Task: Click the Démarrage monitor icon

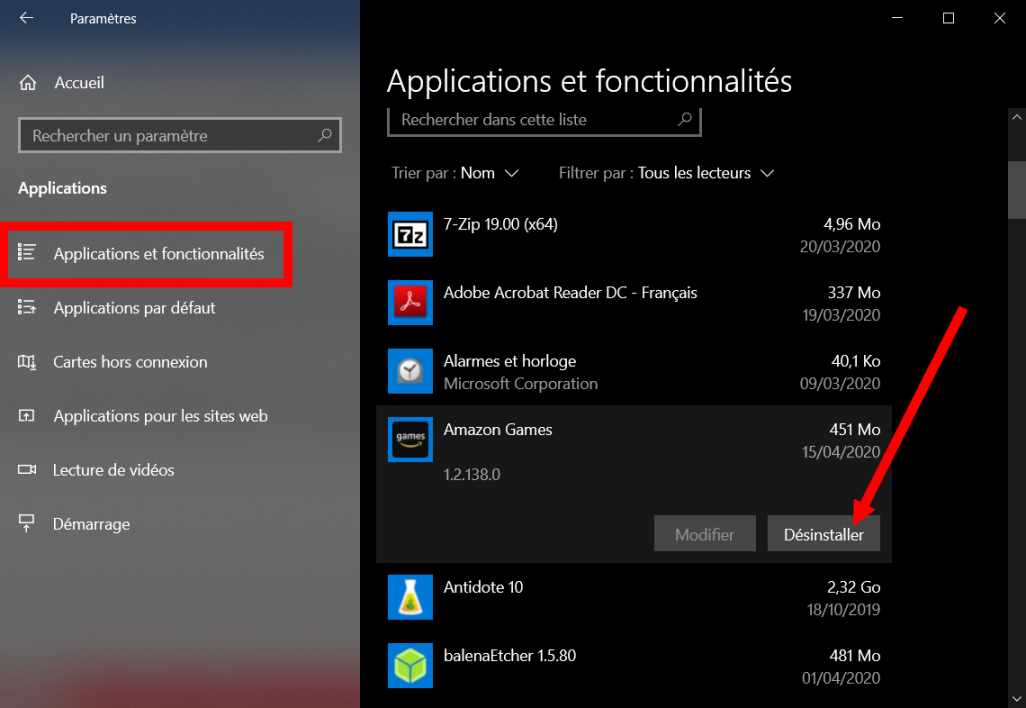Action: (x=27, y=523)
